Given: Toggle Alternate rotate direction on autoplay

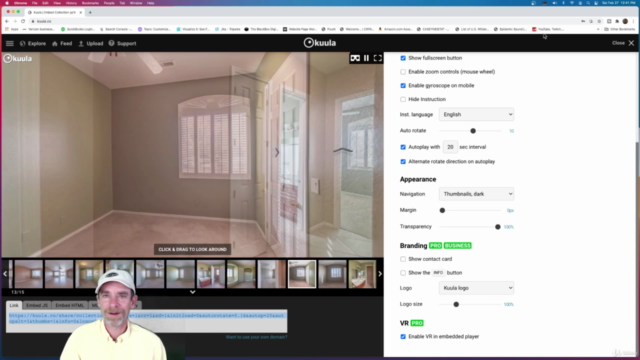Looking at the screenshot, I should [403, 162].
